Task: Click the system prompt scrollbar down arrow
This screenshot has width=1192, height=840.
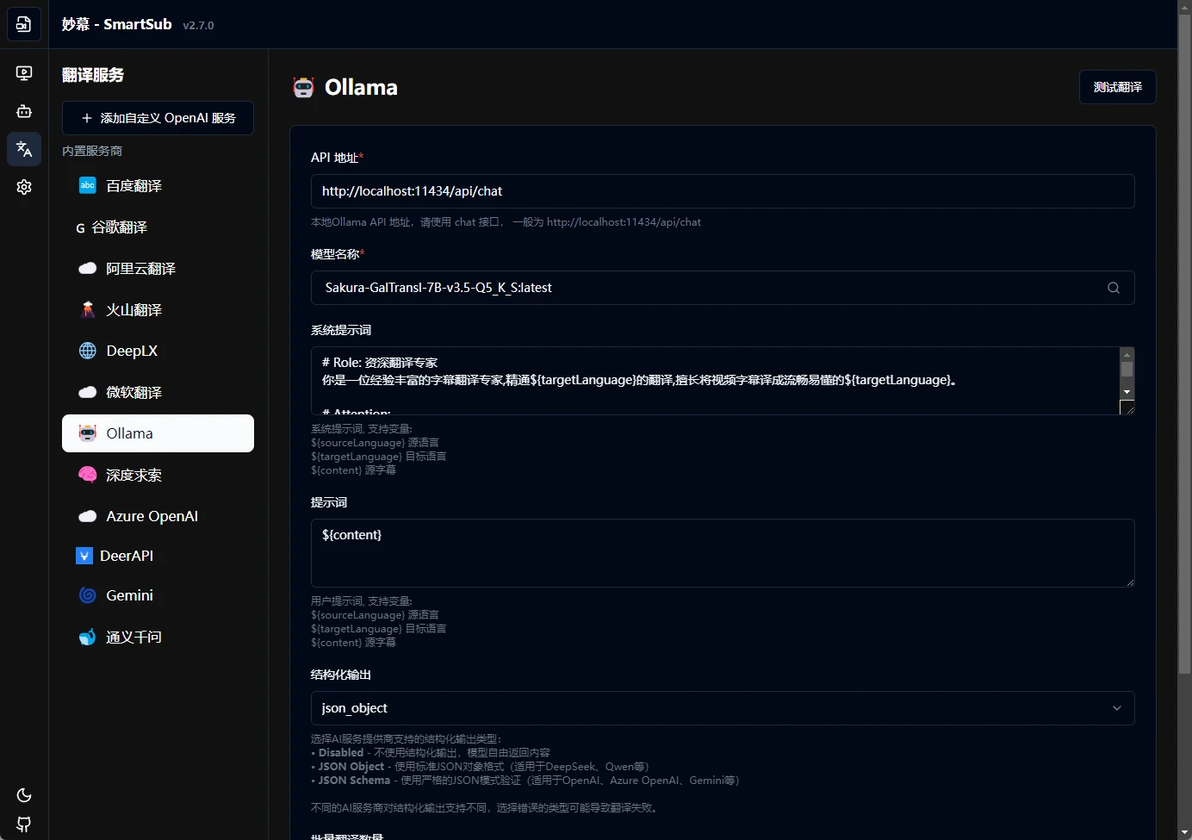Action: [1127, 392]
